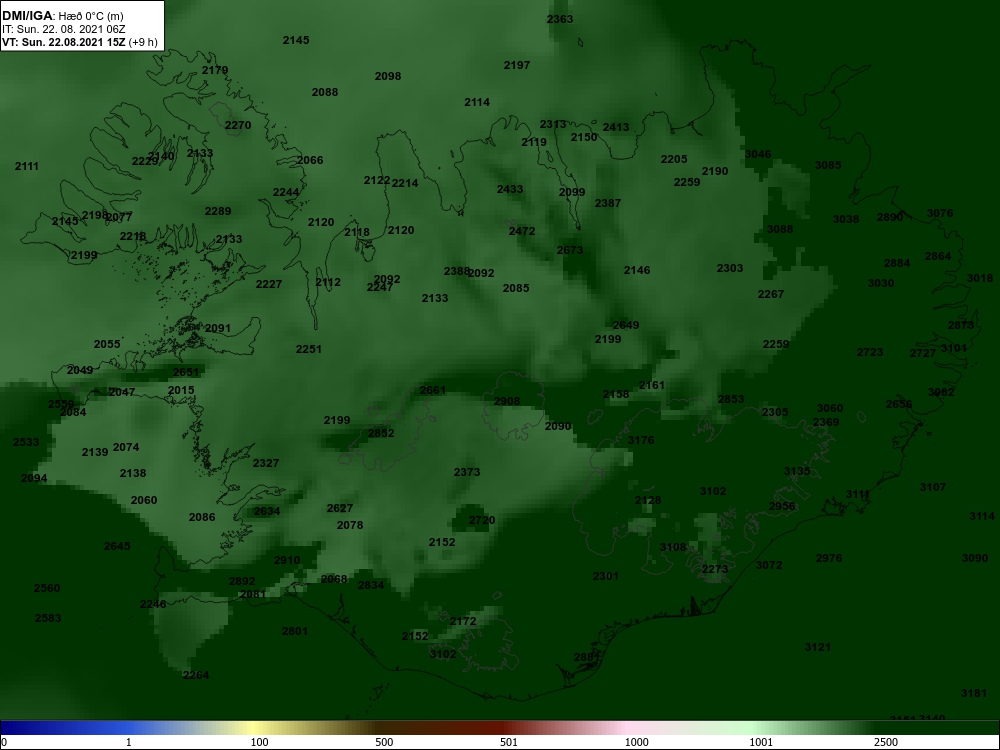Click the height value 2267
Screen dimensions: 1000x750
coord(771,294)
